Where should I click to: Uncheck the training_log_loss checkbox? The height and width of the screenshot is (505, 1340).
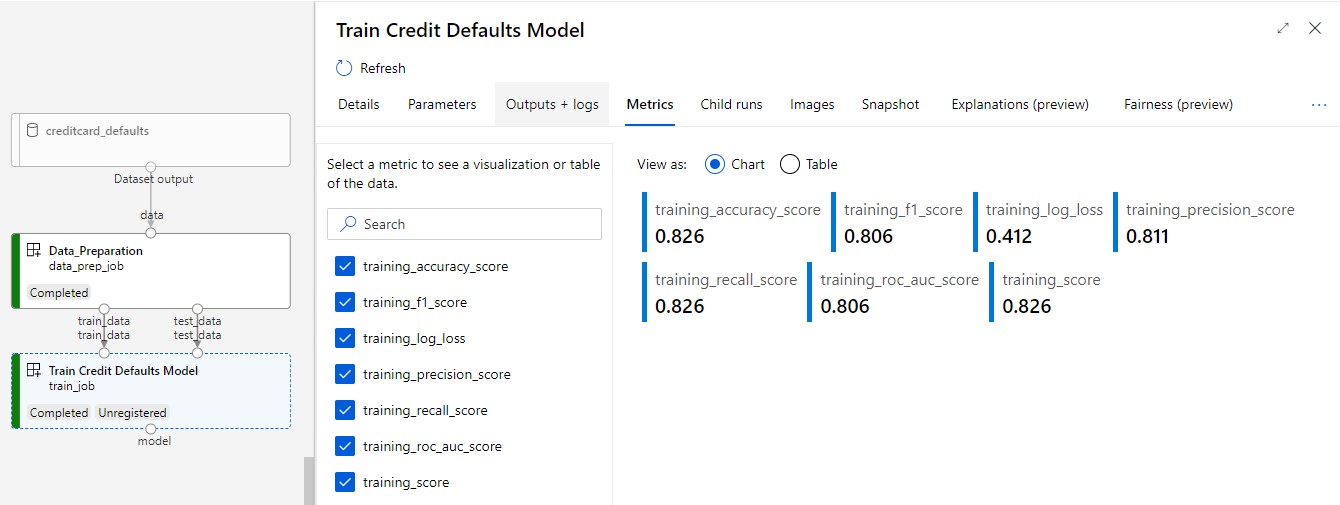[345, 338]
